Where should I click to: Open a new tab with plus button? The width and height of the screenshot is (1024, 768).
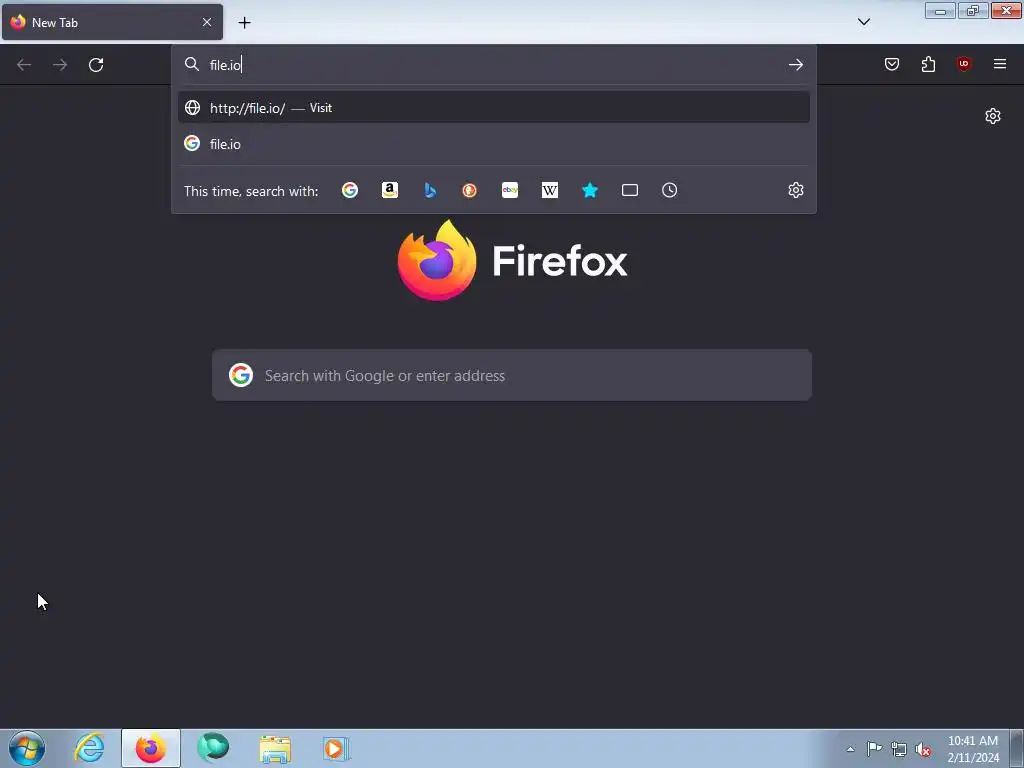coord(244,23)
